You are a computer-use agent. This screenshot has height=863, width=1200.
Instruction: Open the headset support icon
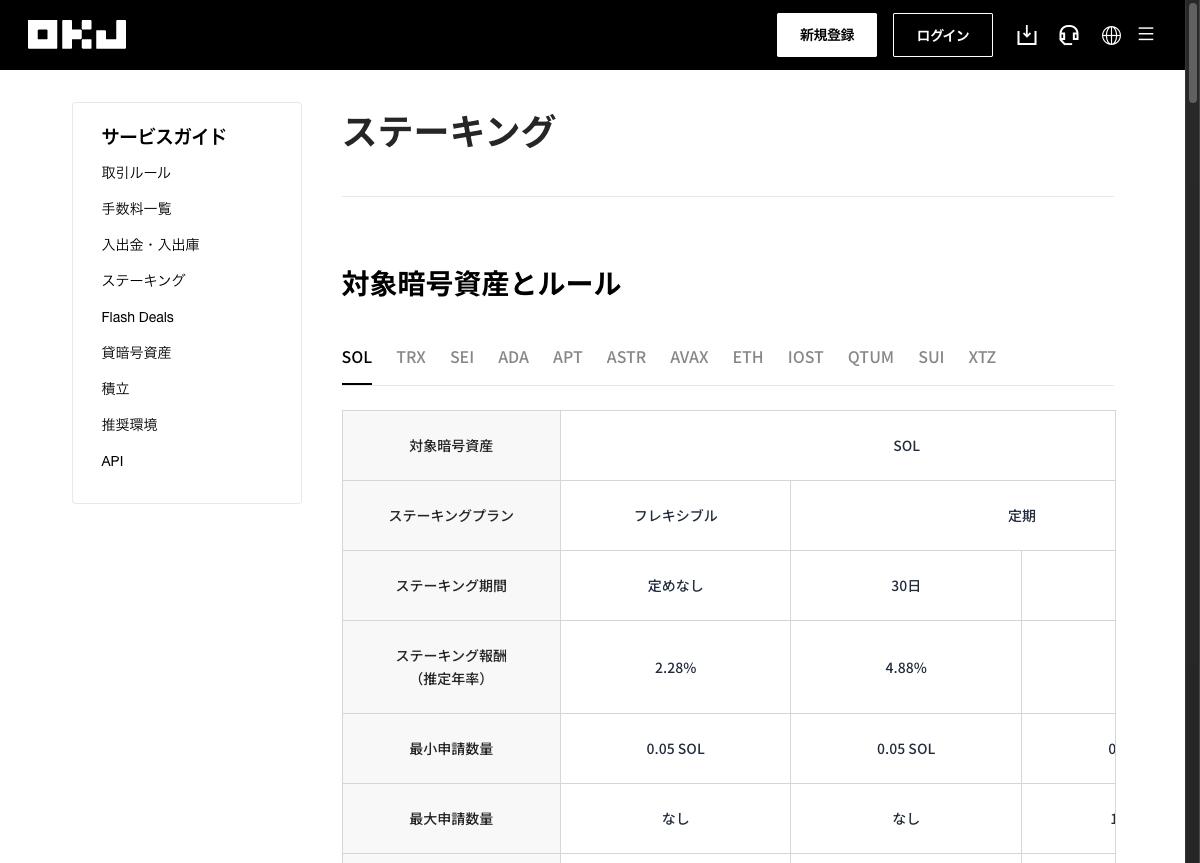pos(1069,35)
